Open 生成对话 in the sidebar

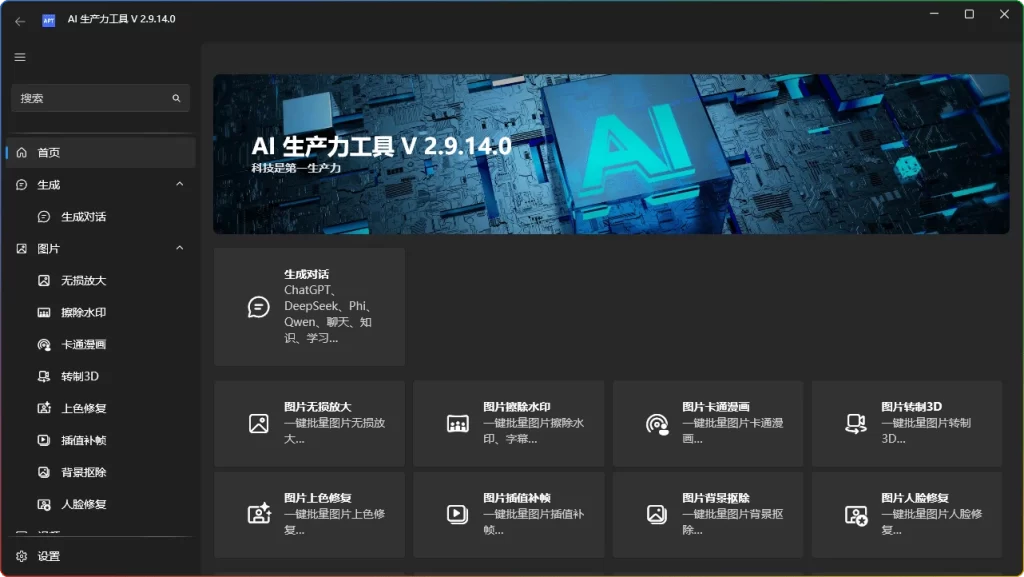coord(101,217)
